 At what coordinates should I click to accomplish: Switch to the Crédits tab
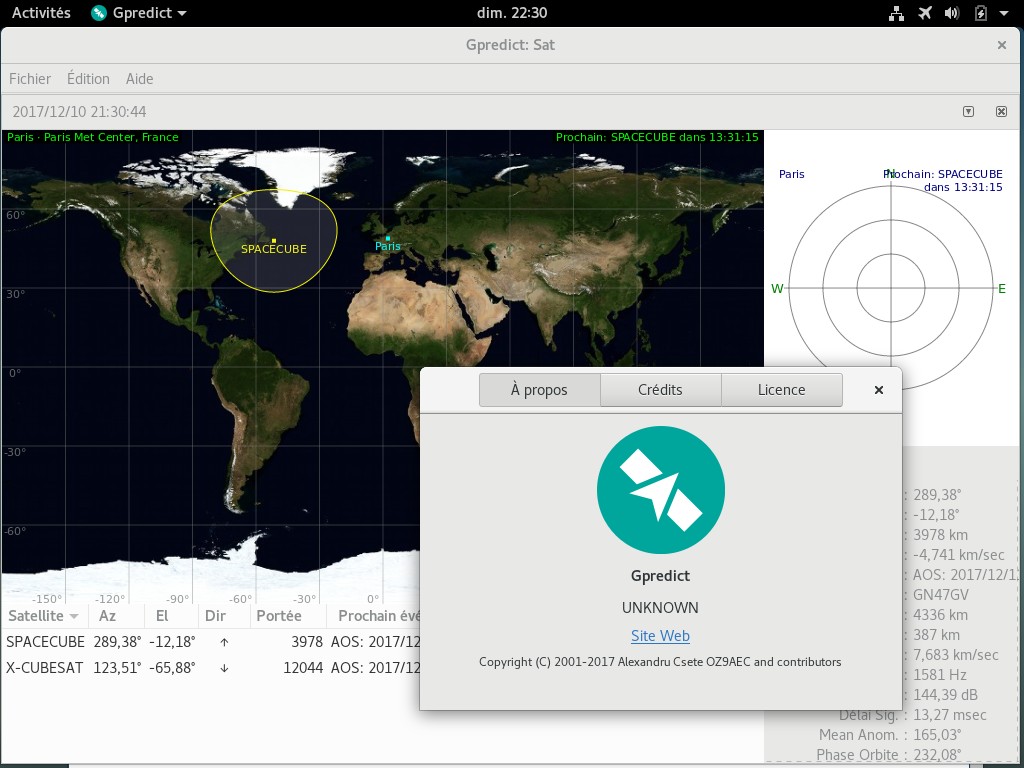(x=660, y=390)
